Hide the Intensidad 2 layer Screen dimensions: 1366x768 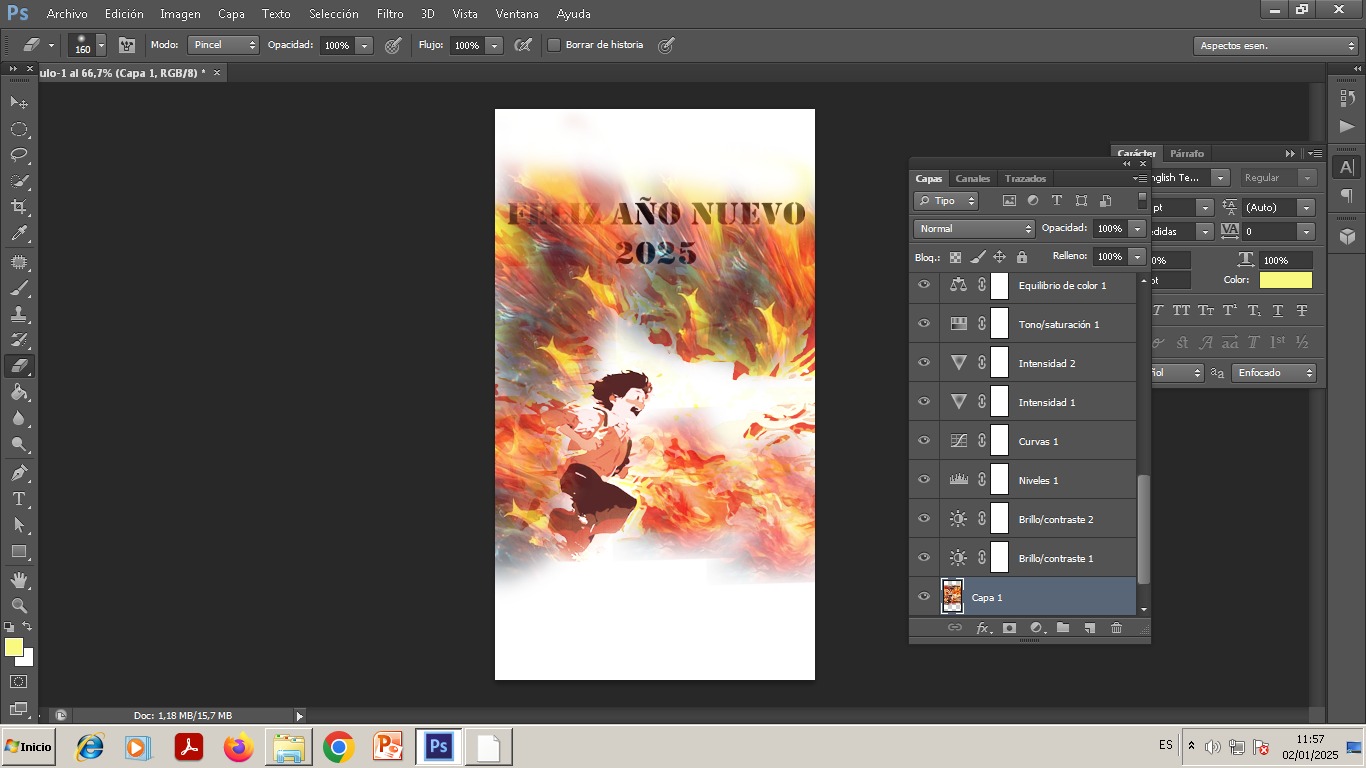[924, 363]
